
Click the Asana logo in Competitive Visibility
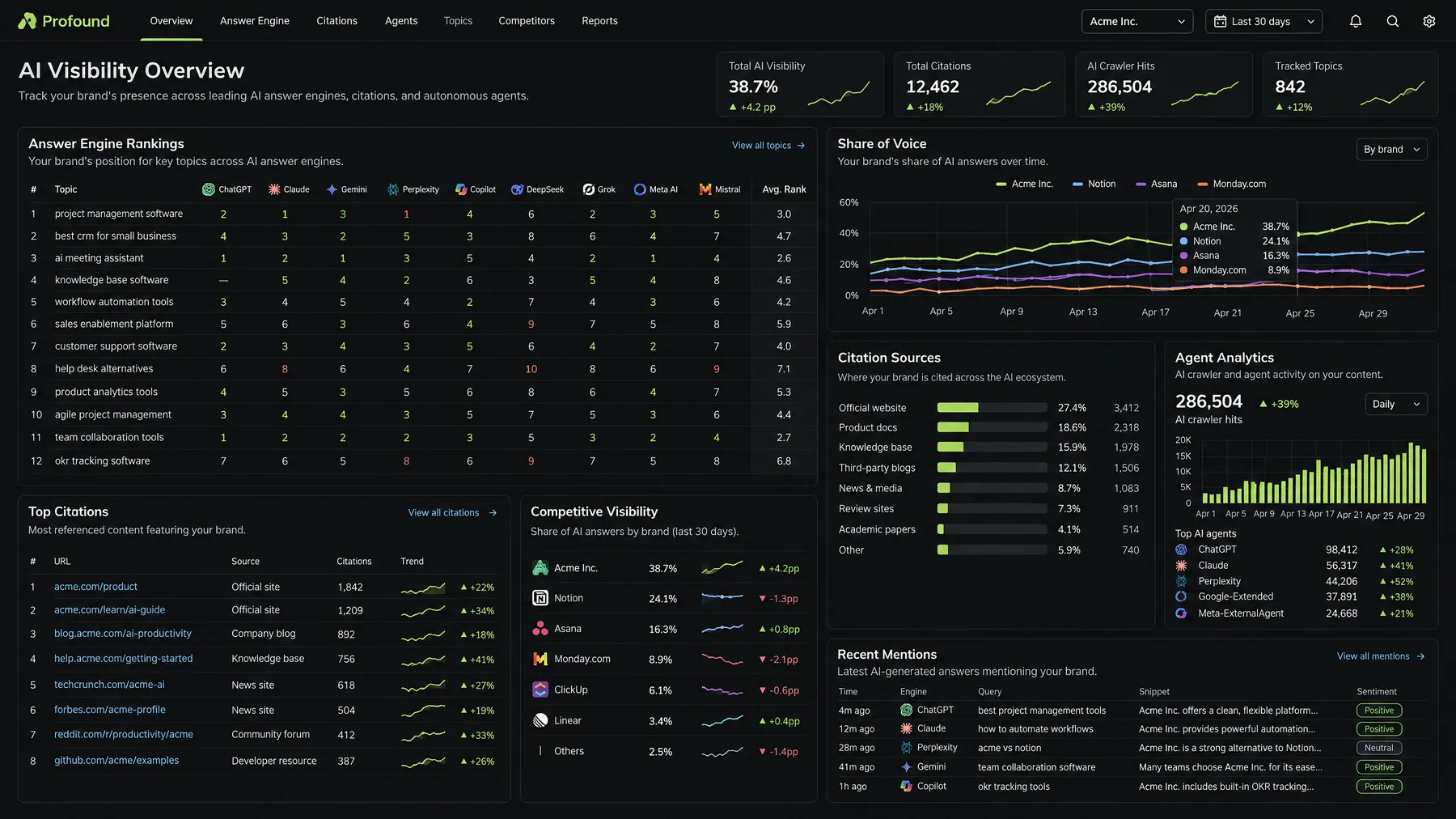[x=540, y=629]
